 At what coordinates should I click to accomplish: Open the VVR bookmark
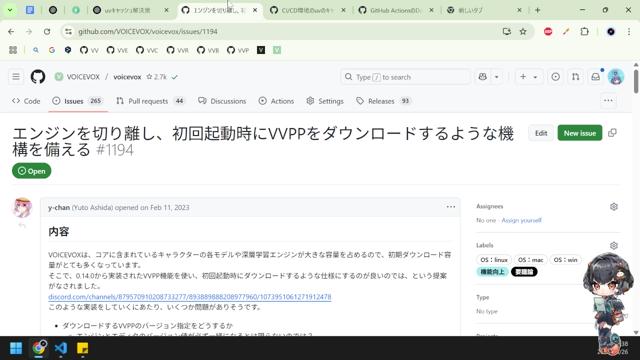click(x=178, y=50)
